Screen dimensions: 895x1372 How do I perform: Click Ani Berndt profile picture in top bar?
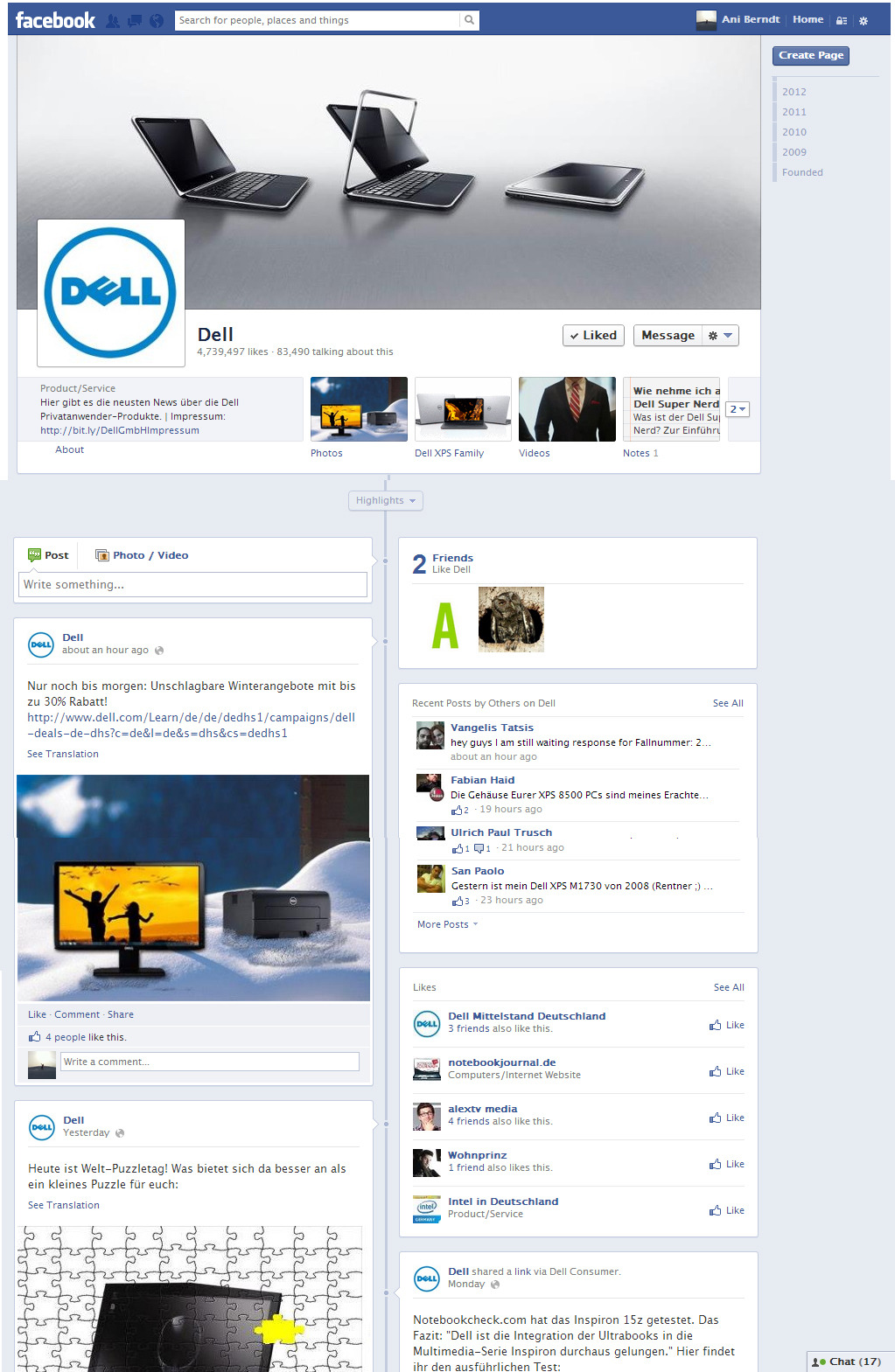[706, 20]
